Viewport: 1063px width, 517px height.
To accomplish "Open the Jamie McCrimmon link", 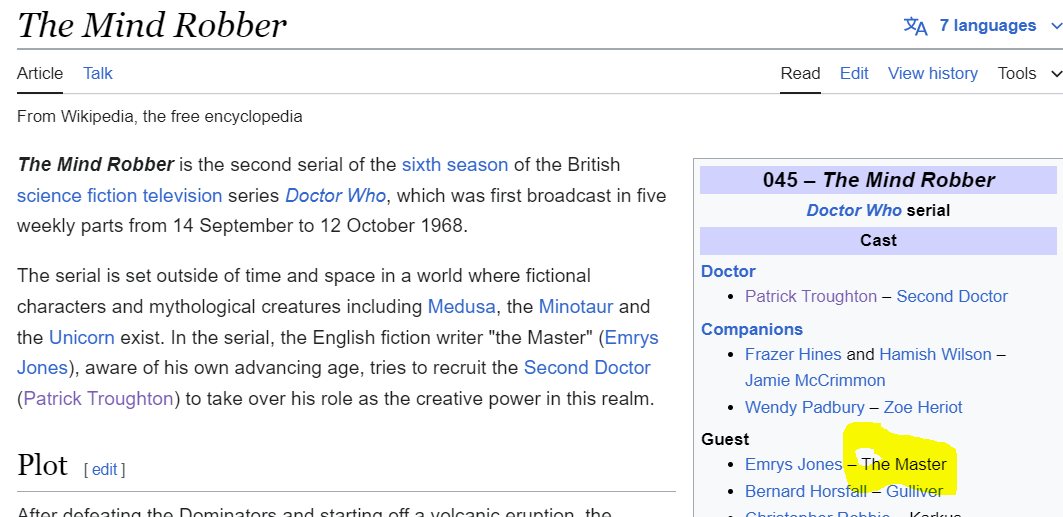I will (x=815, y=380).
